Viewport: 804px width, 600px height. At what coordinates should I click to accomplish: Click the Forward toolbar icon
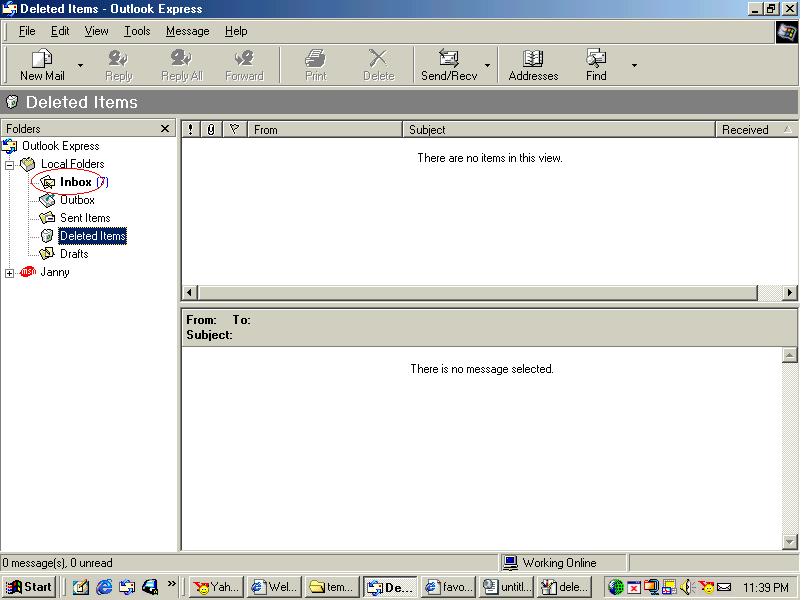pyautogui.click(x=243, y=59)
